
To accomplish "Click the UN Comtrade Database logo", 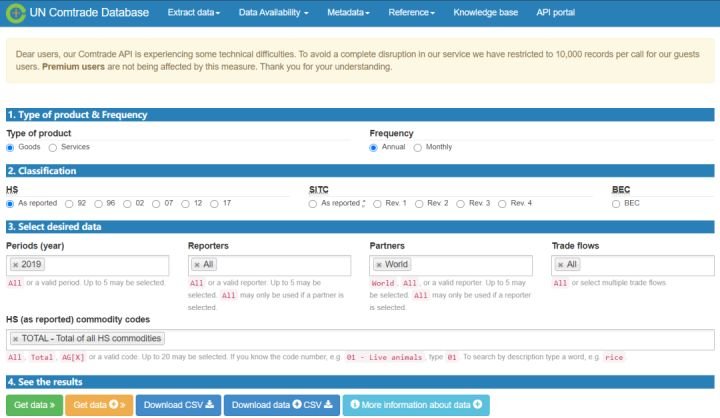I will 78,13.
